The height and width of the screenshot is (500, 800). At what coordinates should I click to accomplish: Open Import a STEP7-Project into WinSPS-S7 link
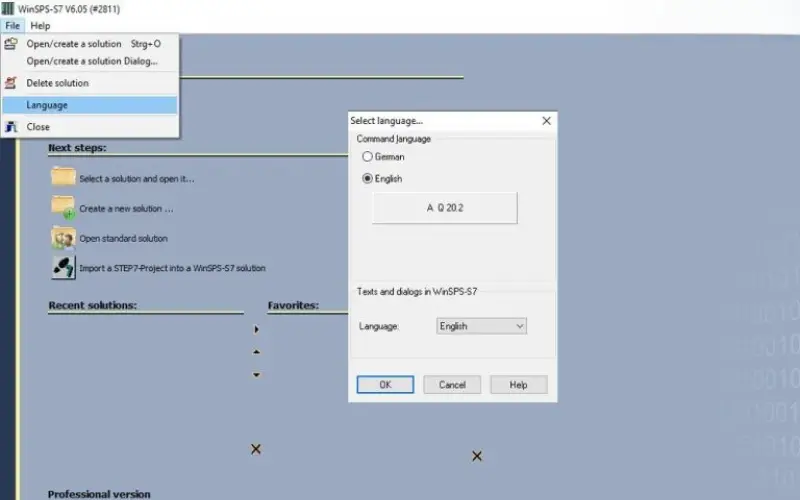[172, 268]
